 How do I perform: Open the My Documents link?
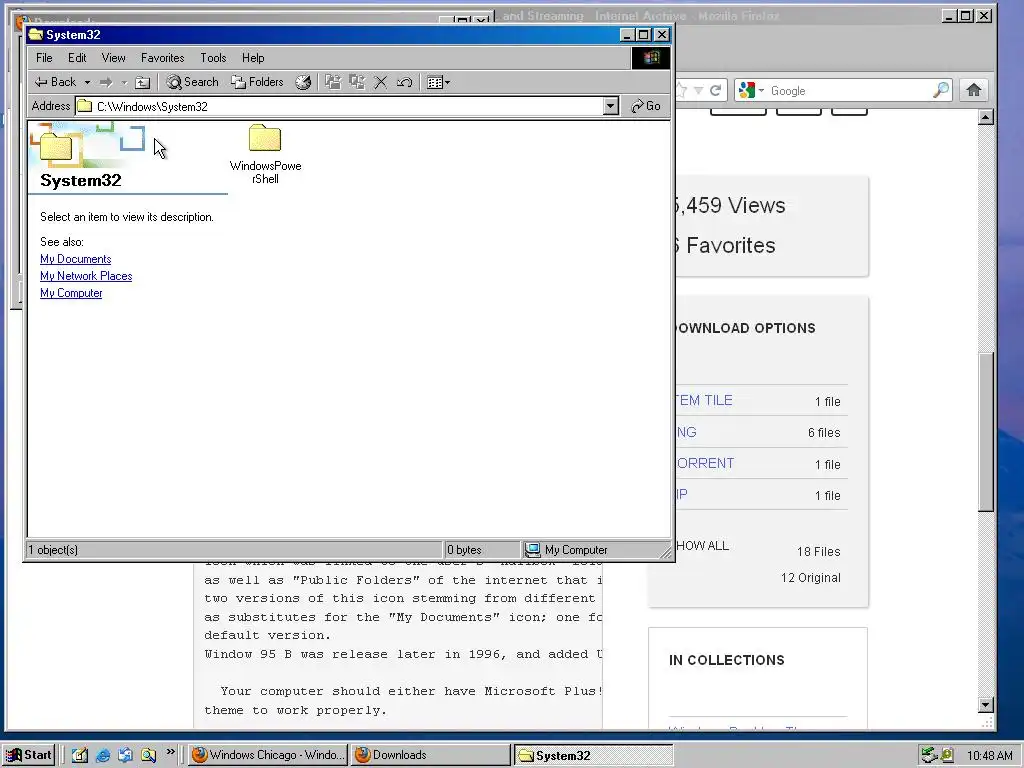(76, 259)
